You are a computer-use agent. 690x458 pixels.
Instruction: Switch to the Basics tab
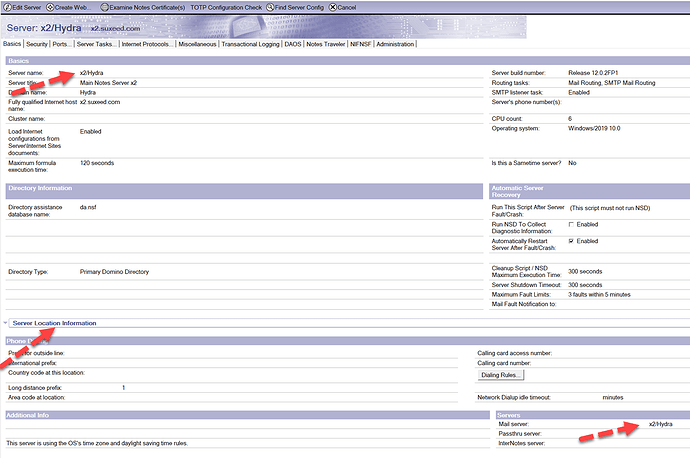click(12, 44)
